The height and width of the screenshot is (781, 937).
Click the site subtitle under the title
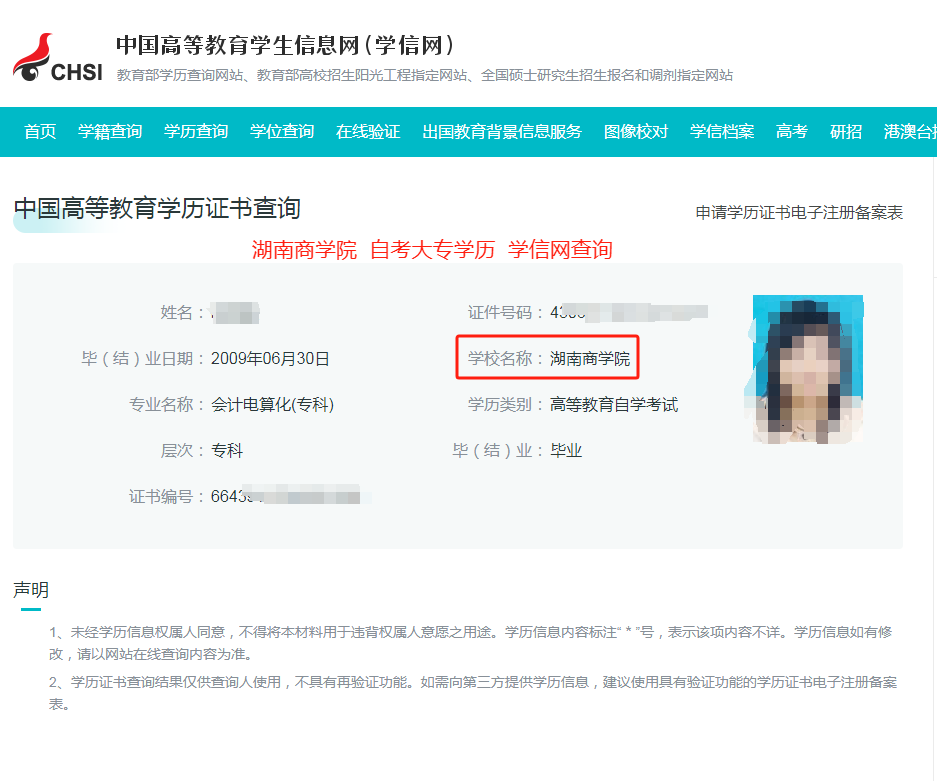point(424,75)
